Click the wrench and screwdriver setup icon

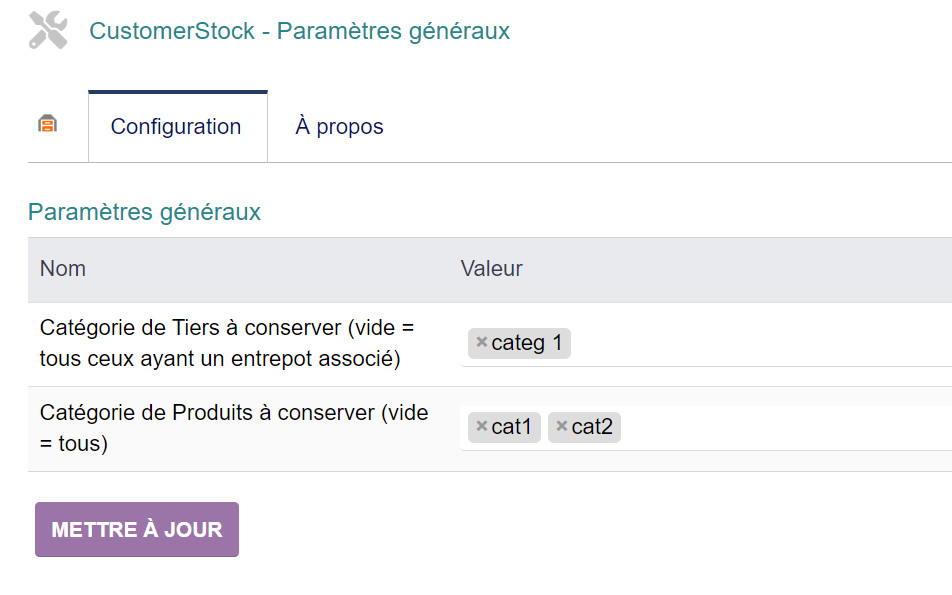(x=48, y=31)
